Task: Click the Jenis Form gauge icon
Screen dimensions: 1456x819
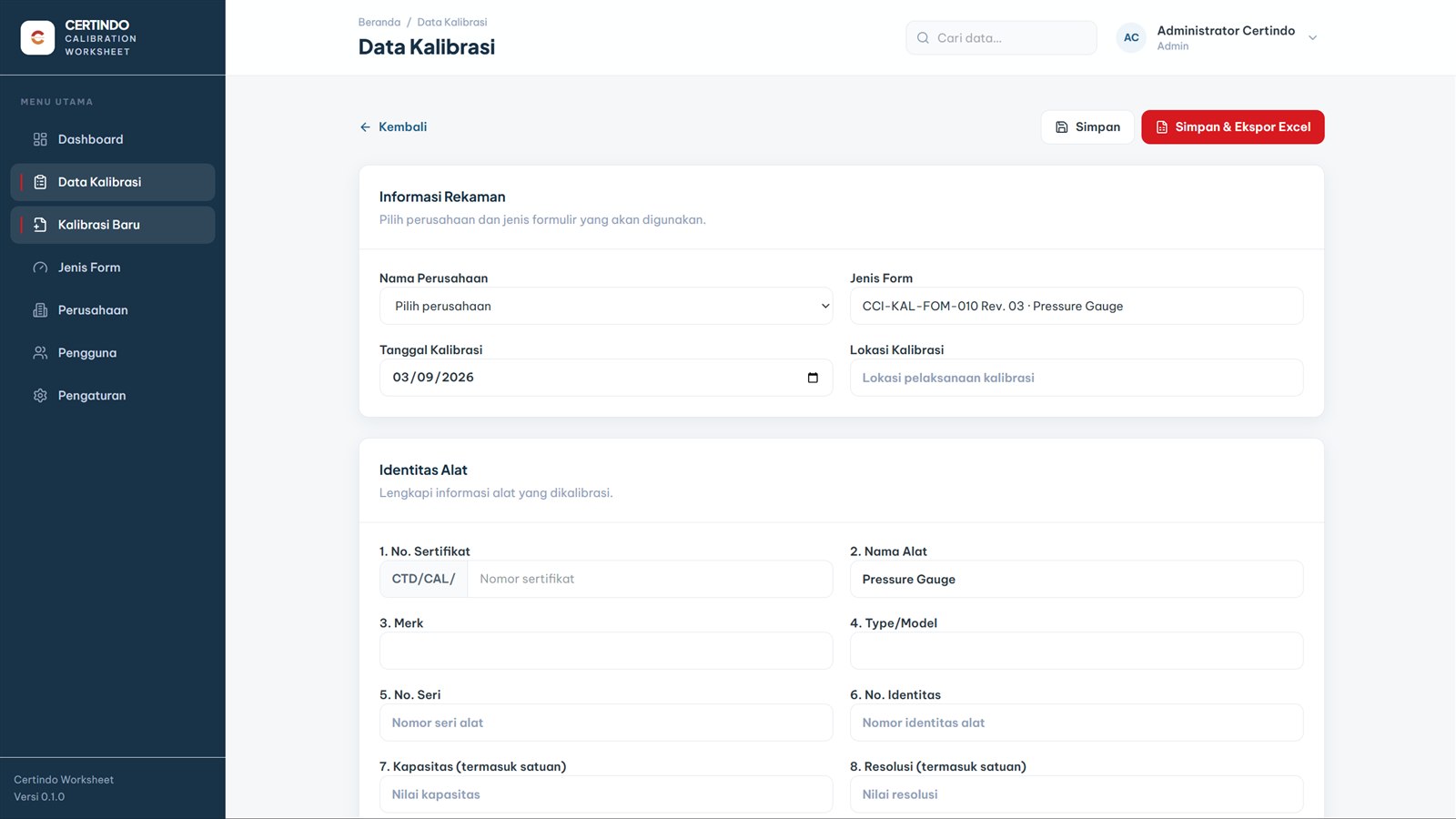Action: (x=40, y=268)
